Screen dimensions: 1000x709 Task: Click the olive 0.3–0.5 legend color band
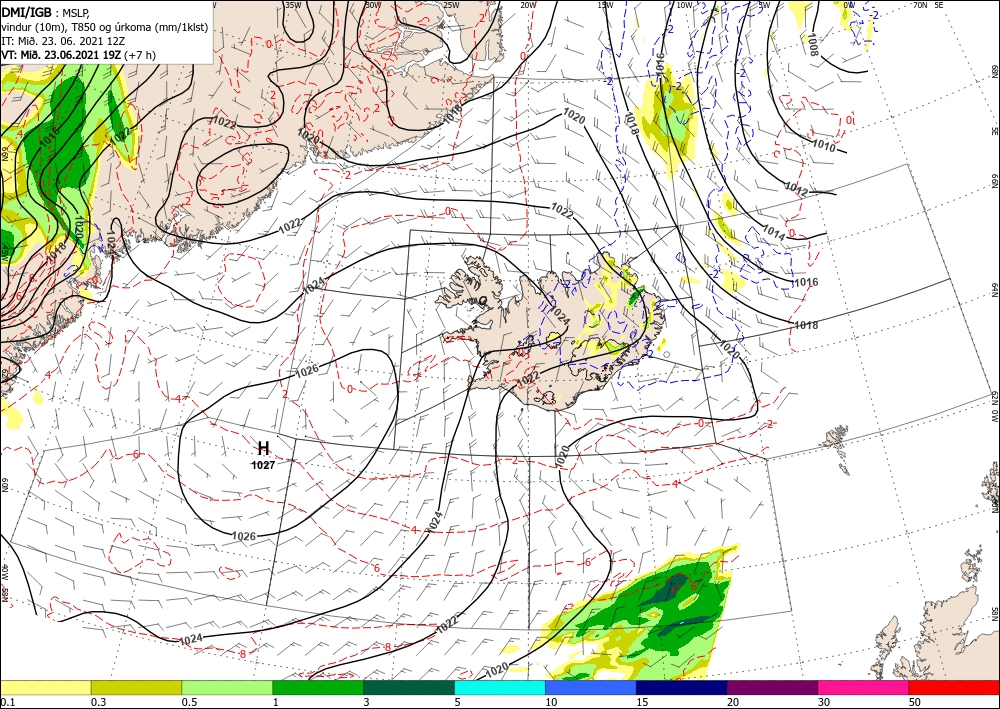click(x=136, y=687)
